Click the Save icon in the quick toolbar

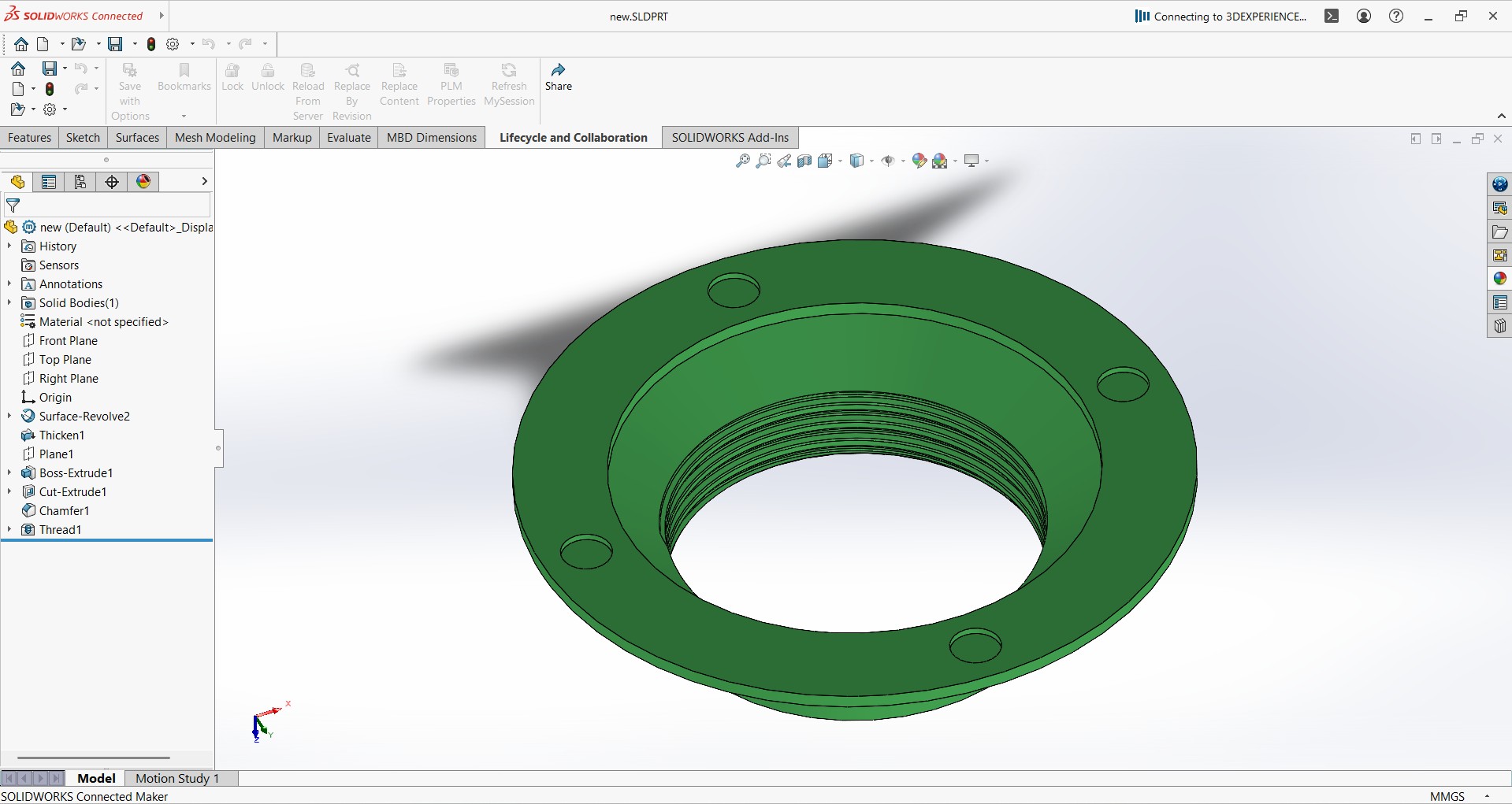pos(115,44)
